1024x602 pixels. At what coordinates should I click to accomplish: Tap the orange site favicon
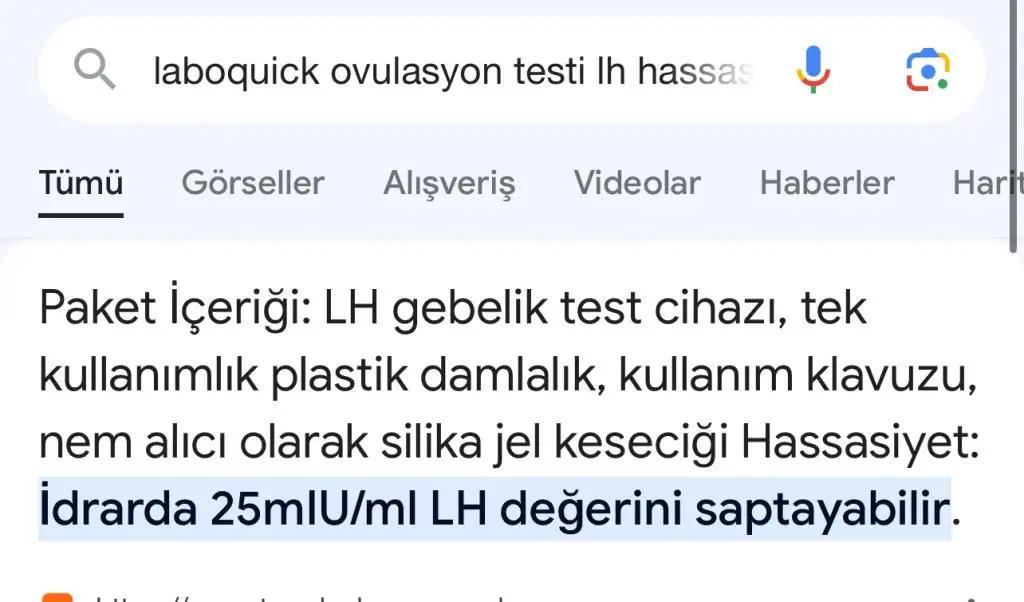(58, 597)
